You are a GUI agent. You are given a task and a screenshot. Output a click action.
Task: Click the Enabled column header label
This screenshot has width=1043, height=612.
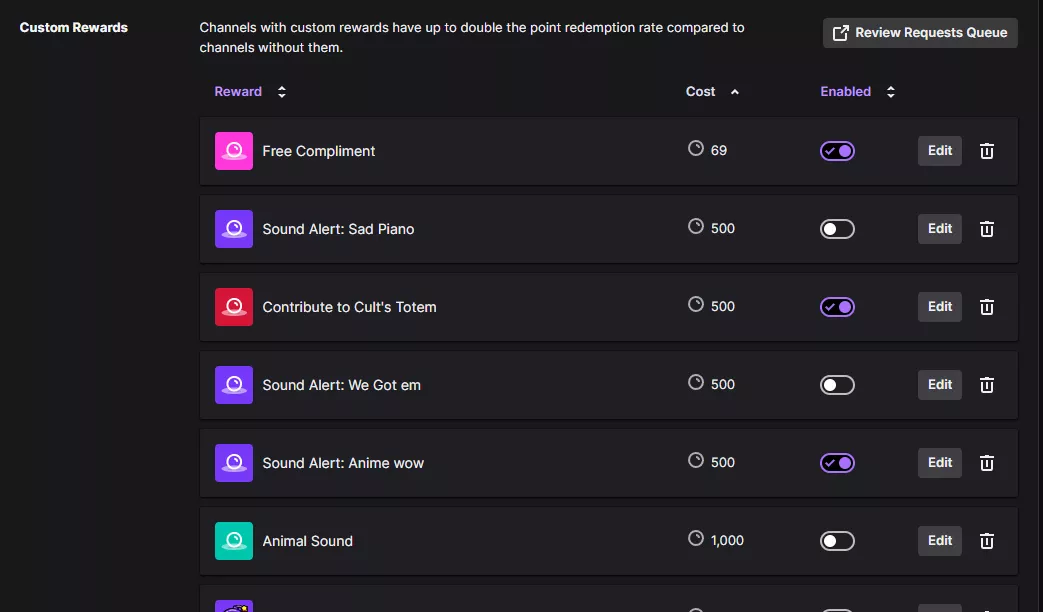845,92
